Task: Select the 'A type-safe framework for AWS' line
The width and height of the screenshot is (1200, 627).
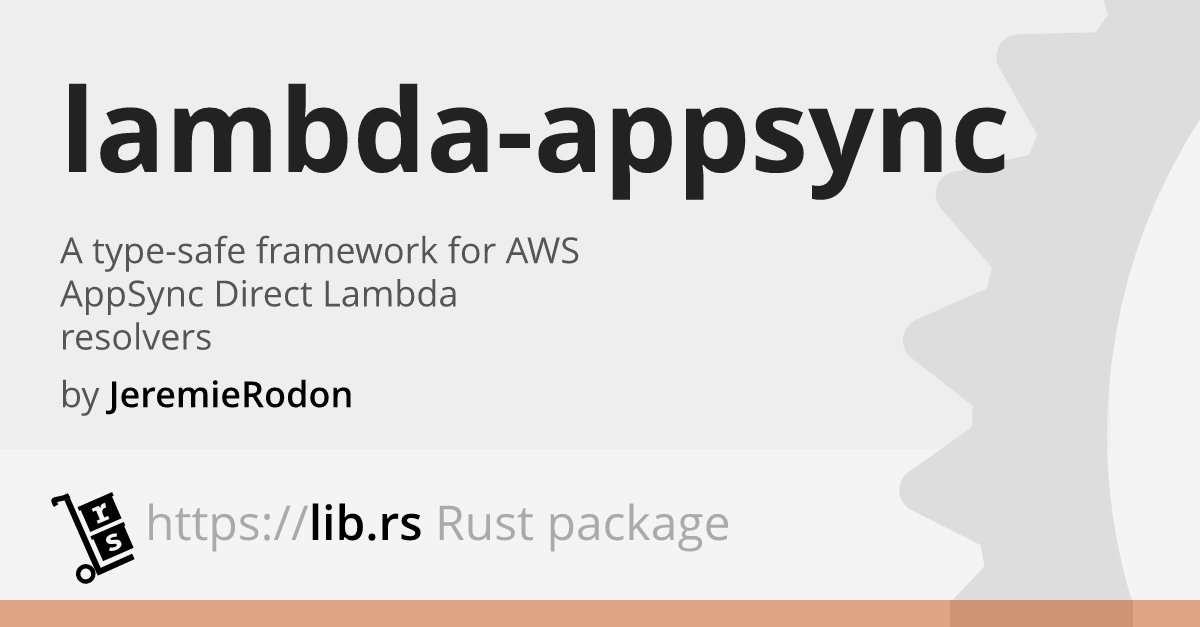Action: (x=320, y=252)
